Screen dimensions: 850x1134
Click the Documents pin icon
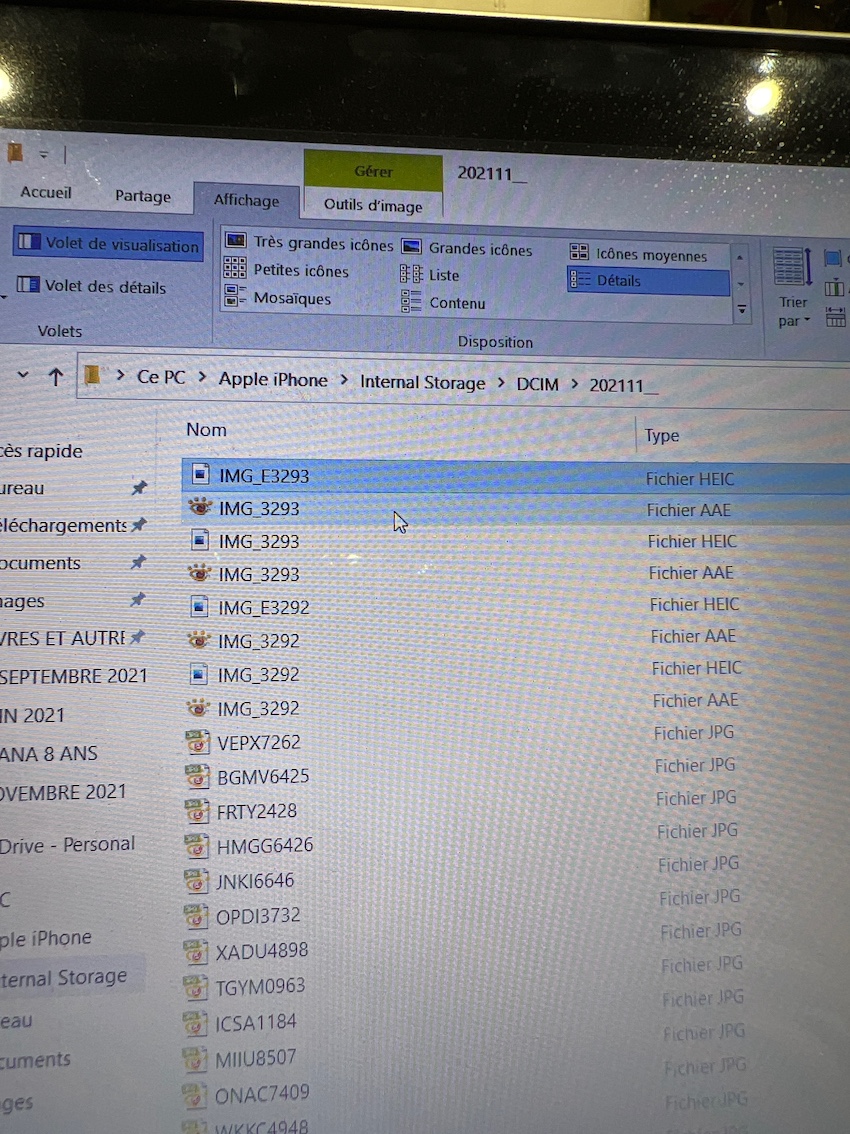click(138, 562)
